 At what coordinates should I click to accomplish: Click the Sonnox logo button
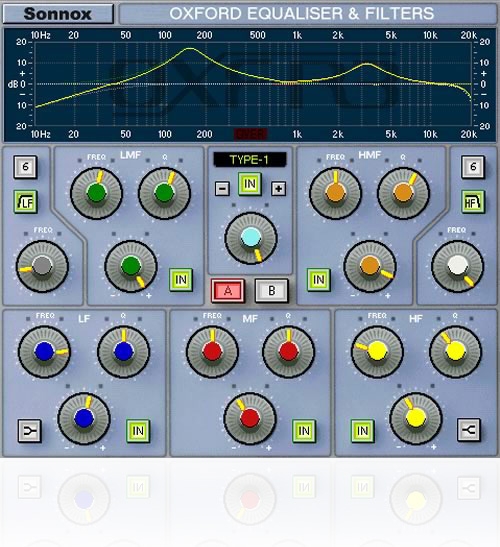tap(58, 14)
